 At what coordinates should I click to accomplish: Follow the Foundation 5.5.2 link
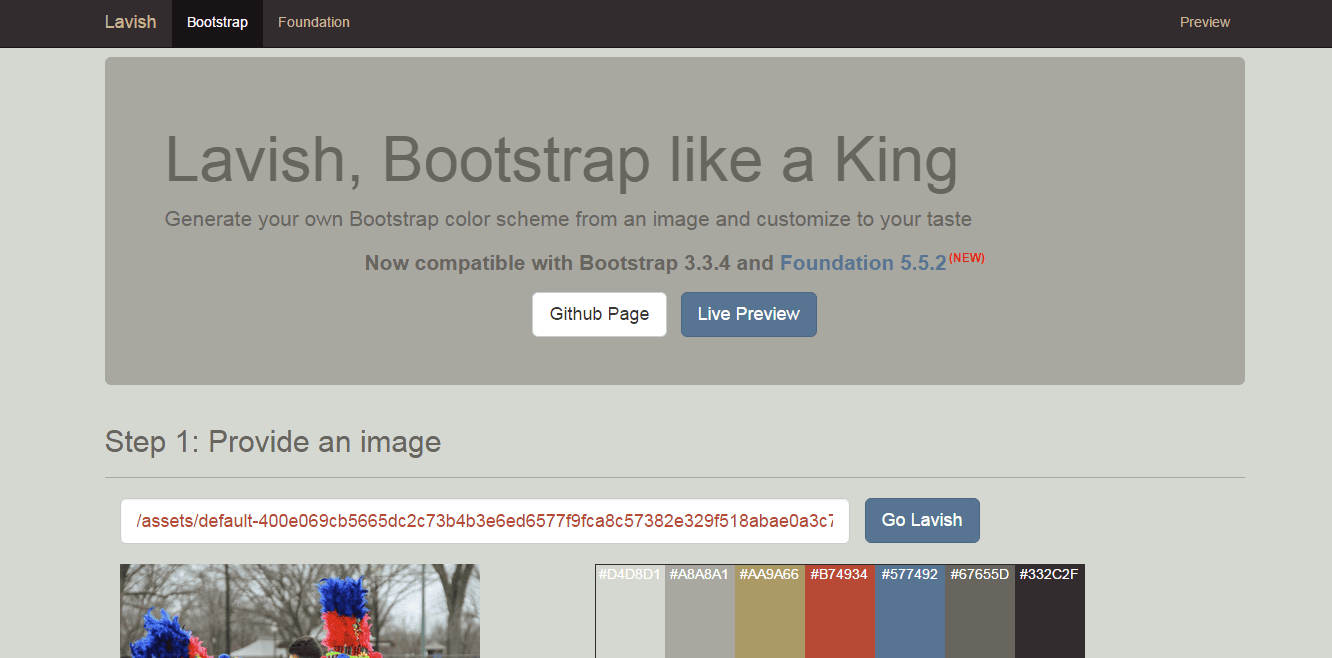(x=863, y=263)
